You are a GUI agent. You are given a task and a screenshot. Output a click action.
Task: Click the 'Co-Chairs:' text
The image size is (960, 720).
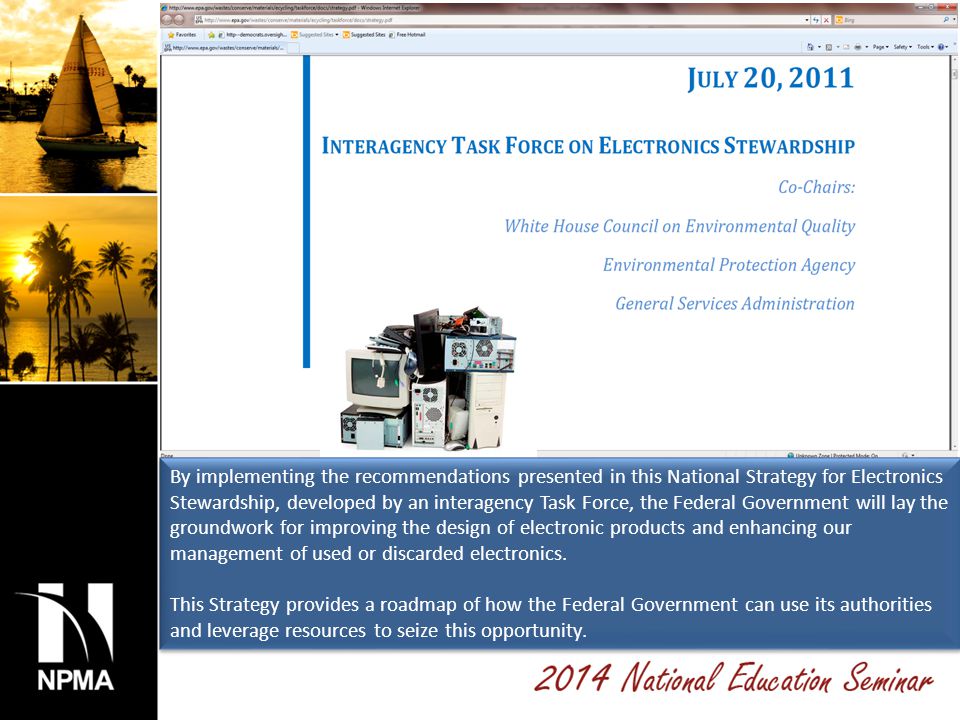coord(816,187)
